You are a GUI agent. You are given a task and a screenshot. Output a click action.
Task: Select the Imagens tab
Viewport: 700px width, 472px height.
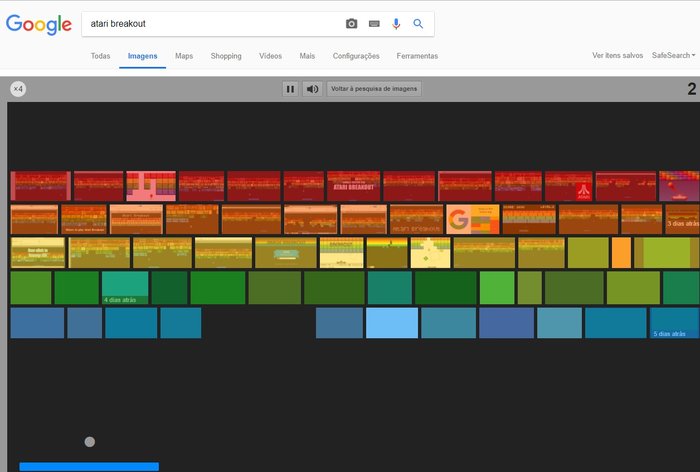[142, 56]
